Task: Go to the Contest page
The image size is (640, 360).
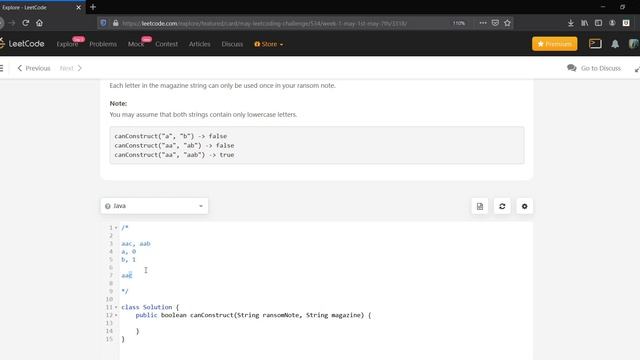Action: click(x=167, y=44)
